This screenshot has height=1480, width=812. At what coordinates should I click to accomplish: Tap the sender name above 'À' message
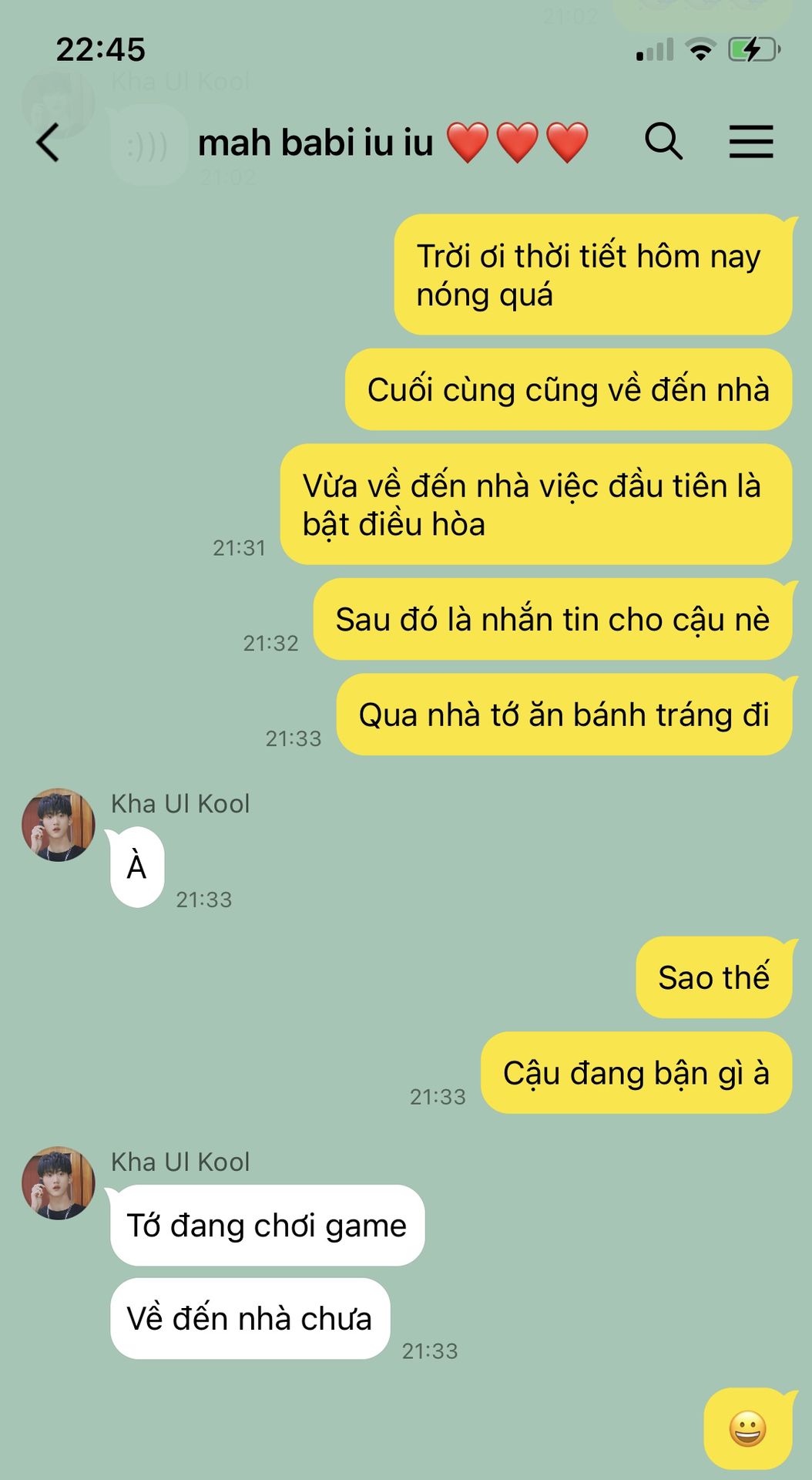click(x=180, y=804)
